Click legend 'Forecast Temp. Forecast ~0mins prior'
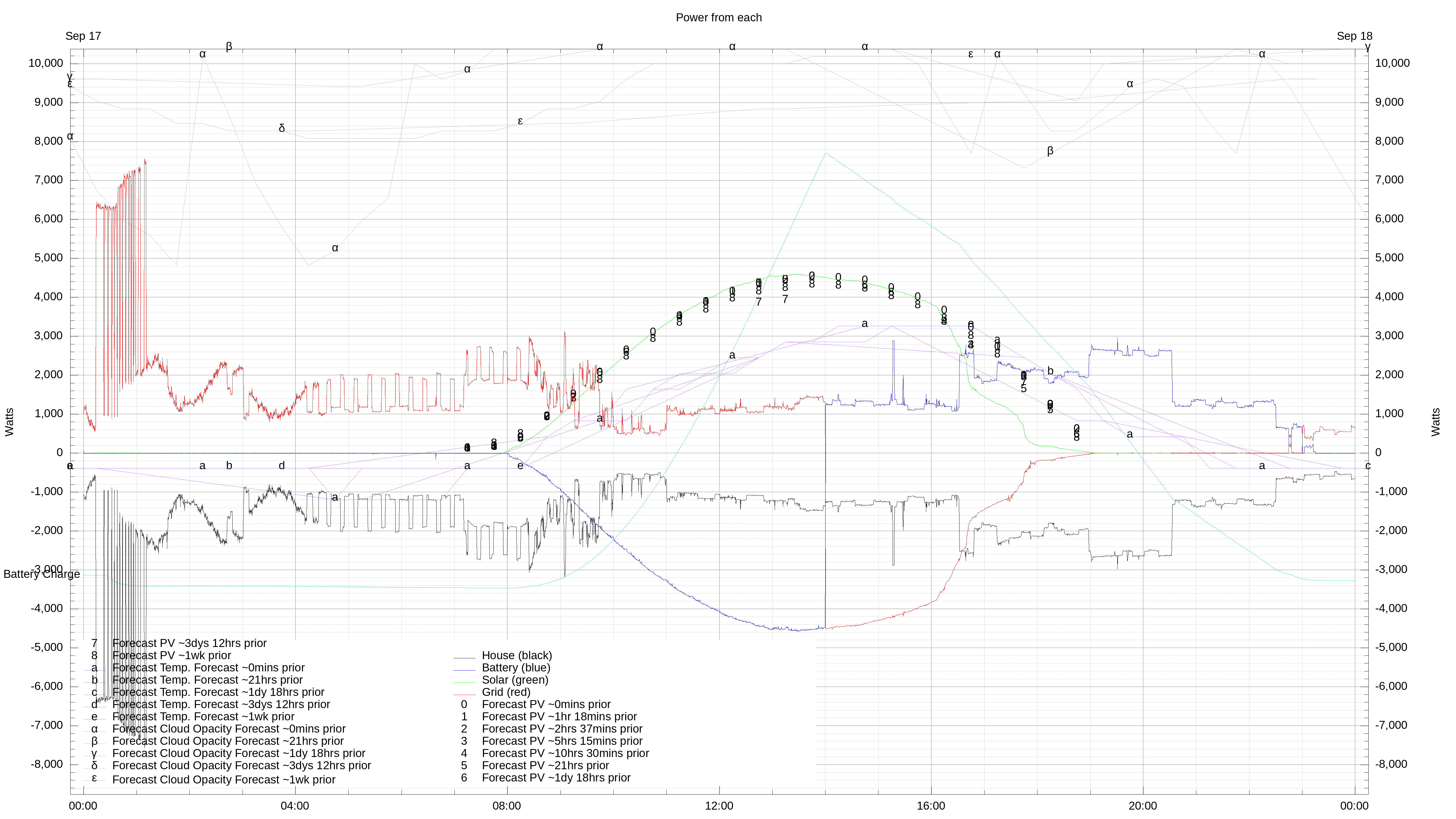The width and height of the screenshot is (1456, 819). [208, 667]
